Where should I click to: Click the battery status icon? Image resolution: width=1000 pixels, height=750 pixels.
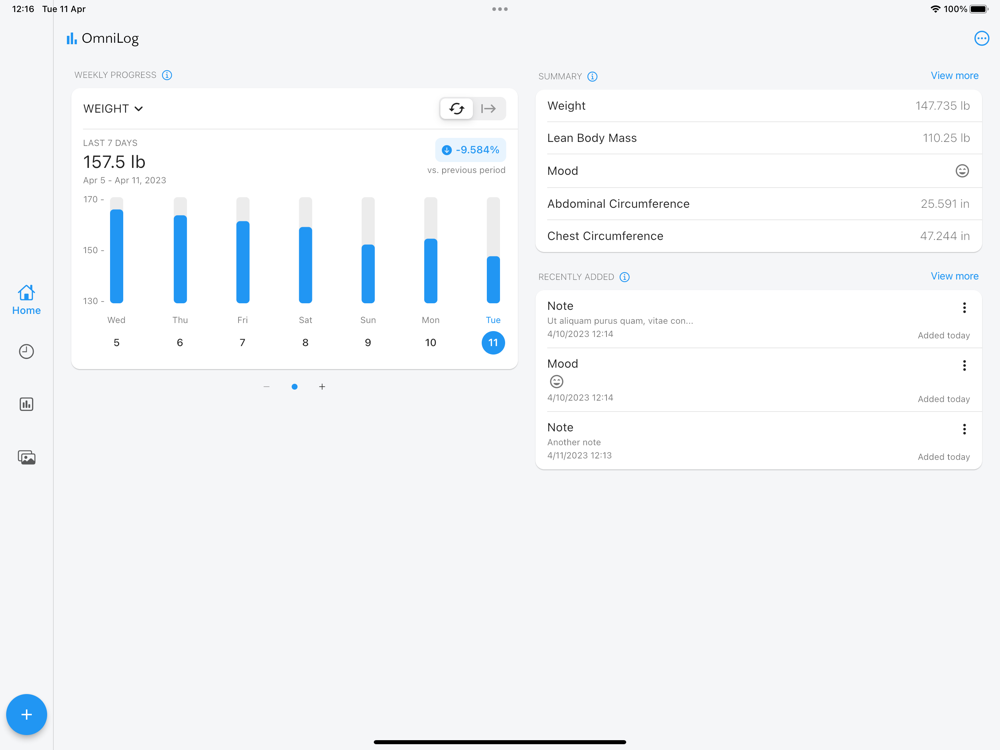[x=980, y=9]
